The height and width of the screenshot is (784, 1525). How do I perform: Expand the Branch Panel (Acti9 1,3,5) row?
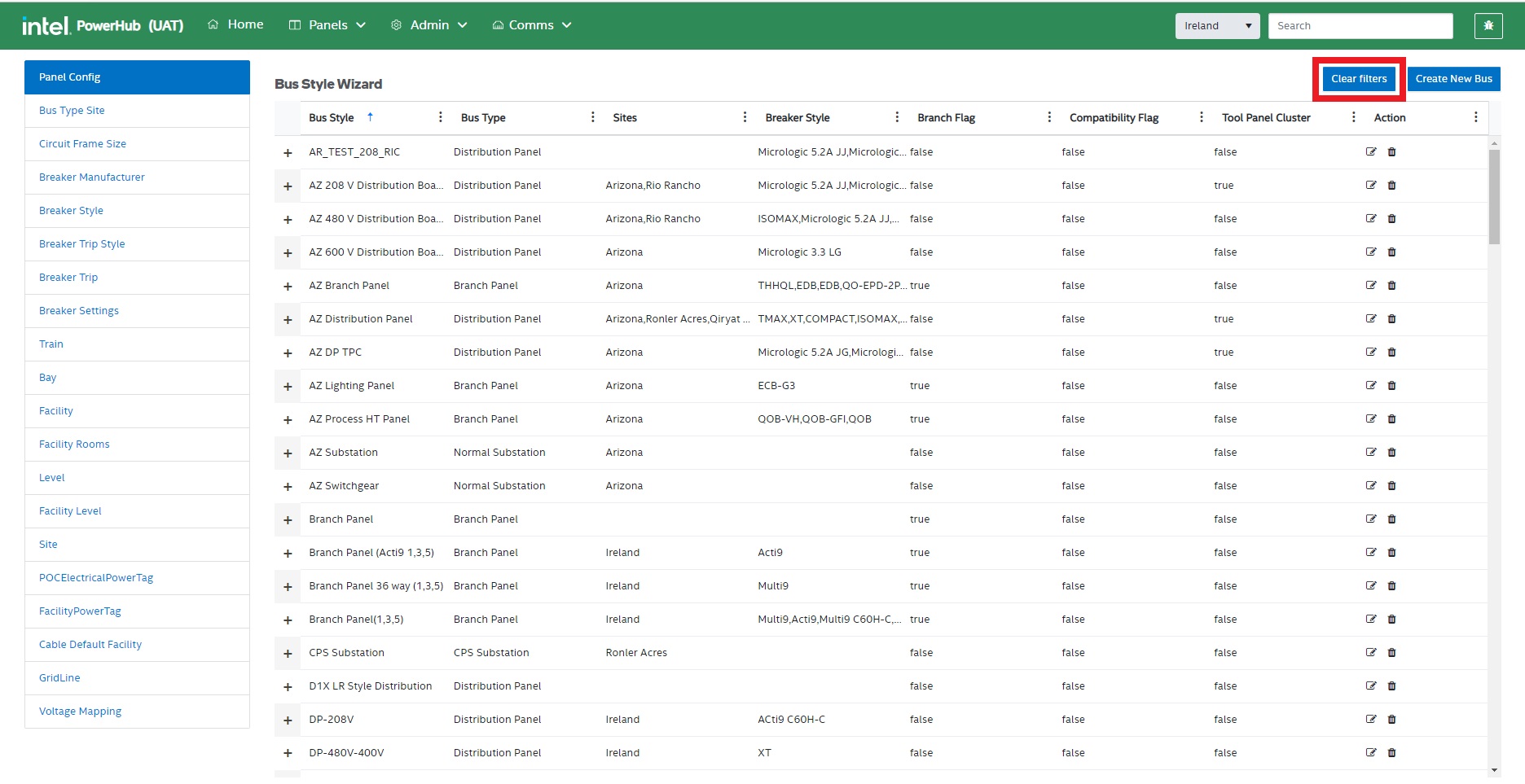click(288, 554)
